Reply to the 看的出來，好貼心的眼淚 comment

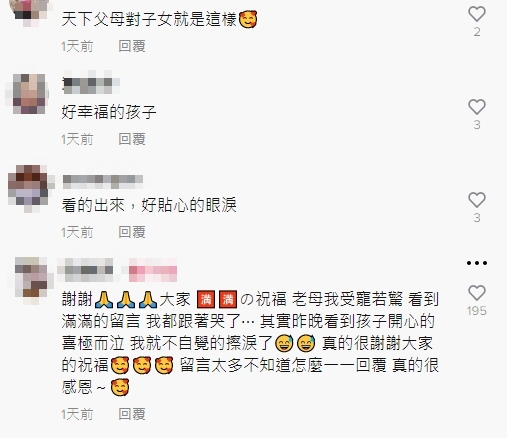pos(132,232)
